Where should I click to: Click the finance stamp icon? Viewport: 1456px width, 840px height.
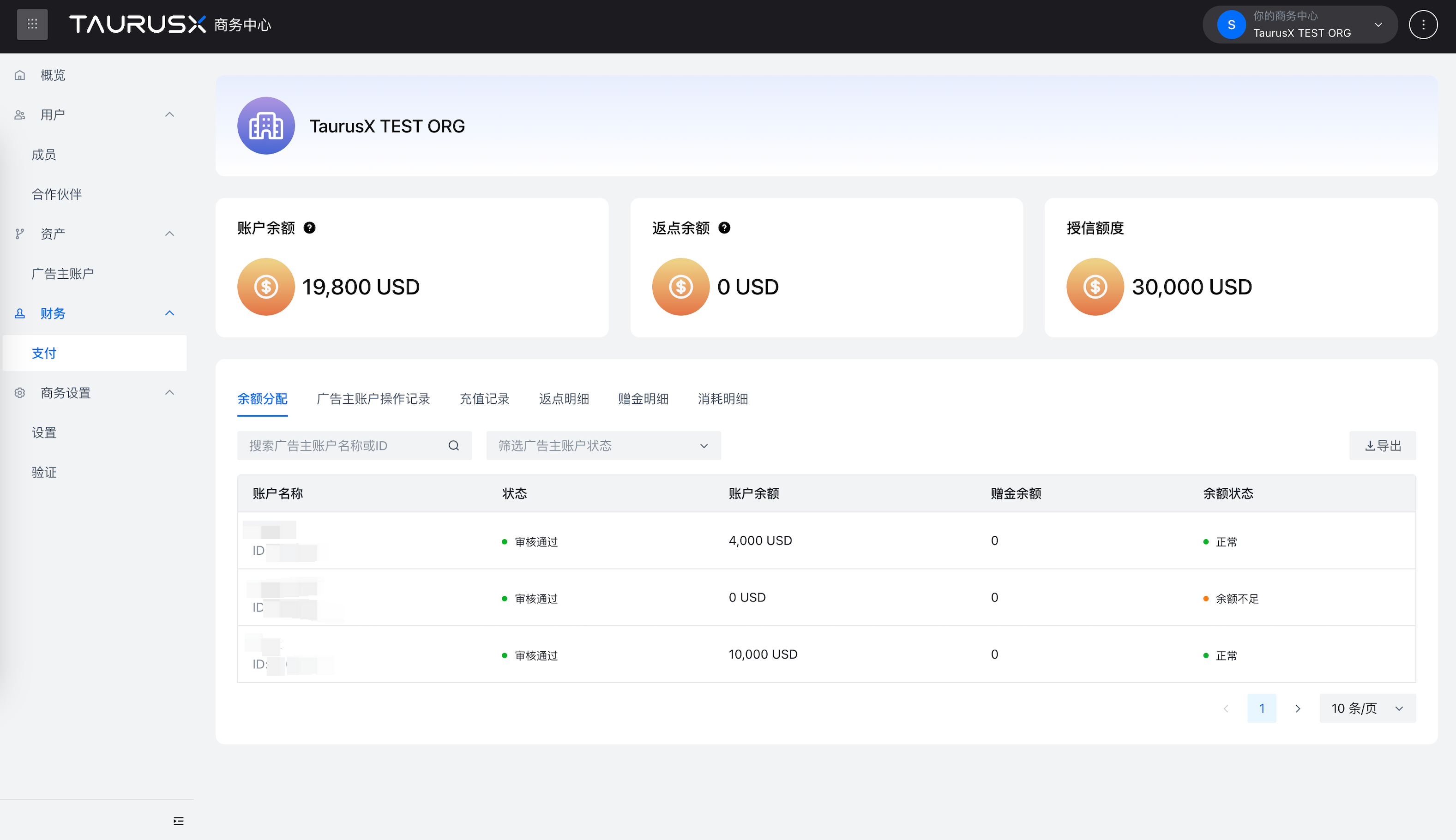point(19,313)
